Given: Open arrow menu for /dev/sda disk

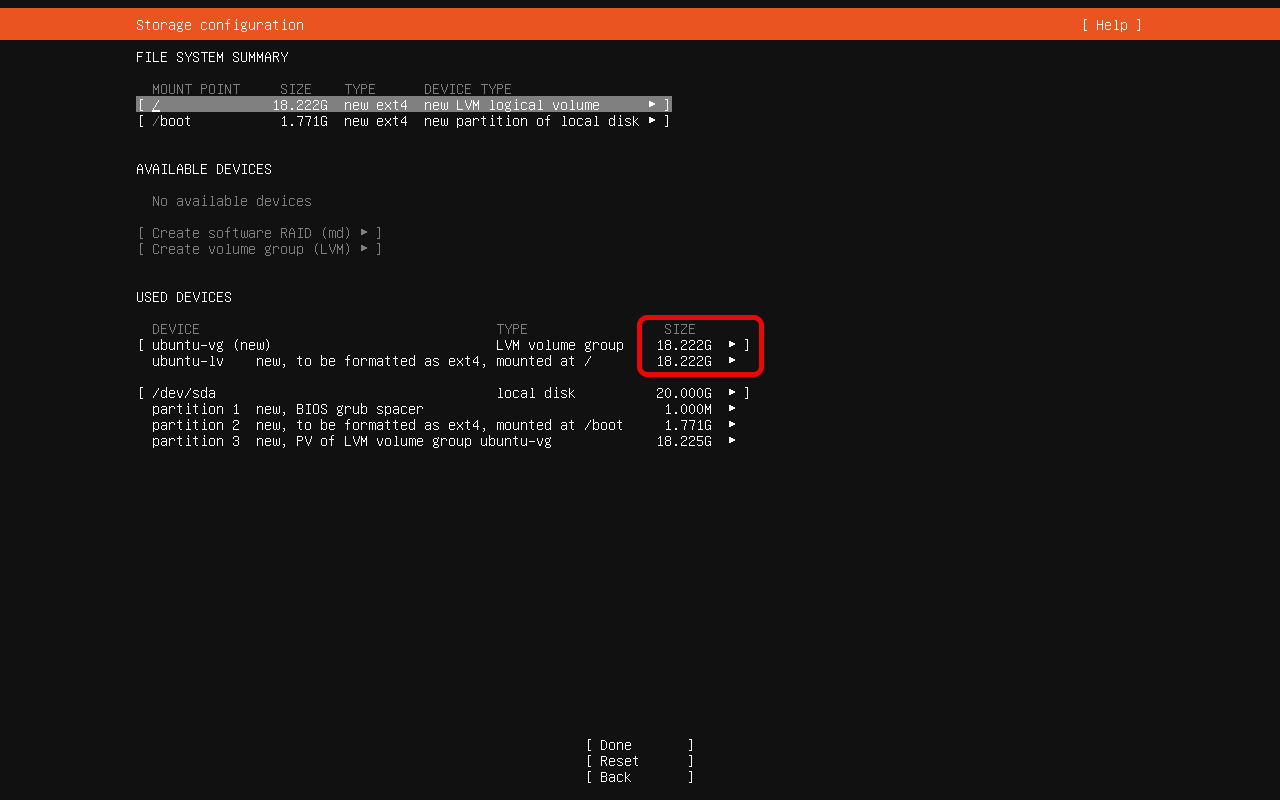Looking at the screenshot, I should tap(732, 393).
